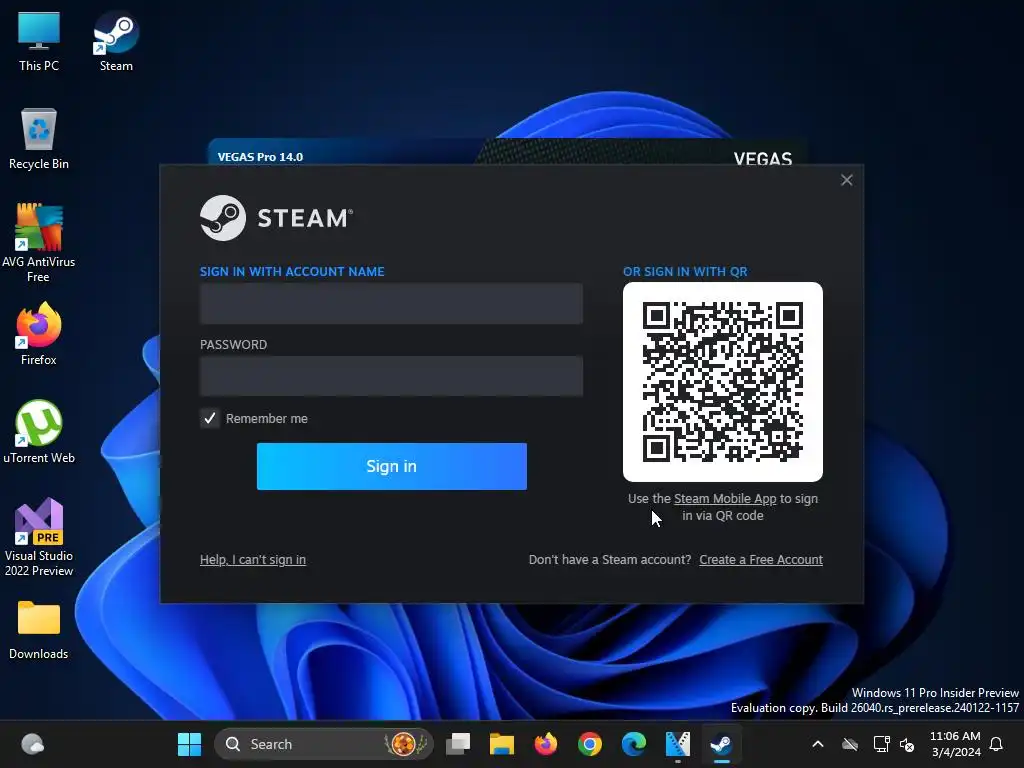Focus the account name input field
Image resolution: width=1024 pixels, height=768 pixels.
click(x=391, y=304)
